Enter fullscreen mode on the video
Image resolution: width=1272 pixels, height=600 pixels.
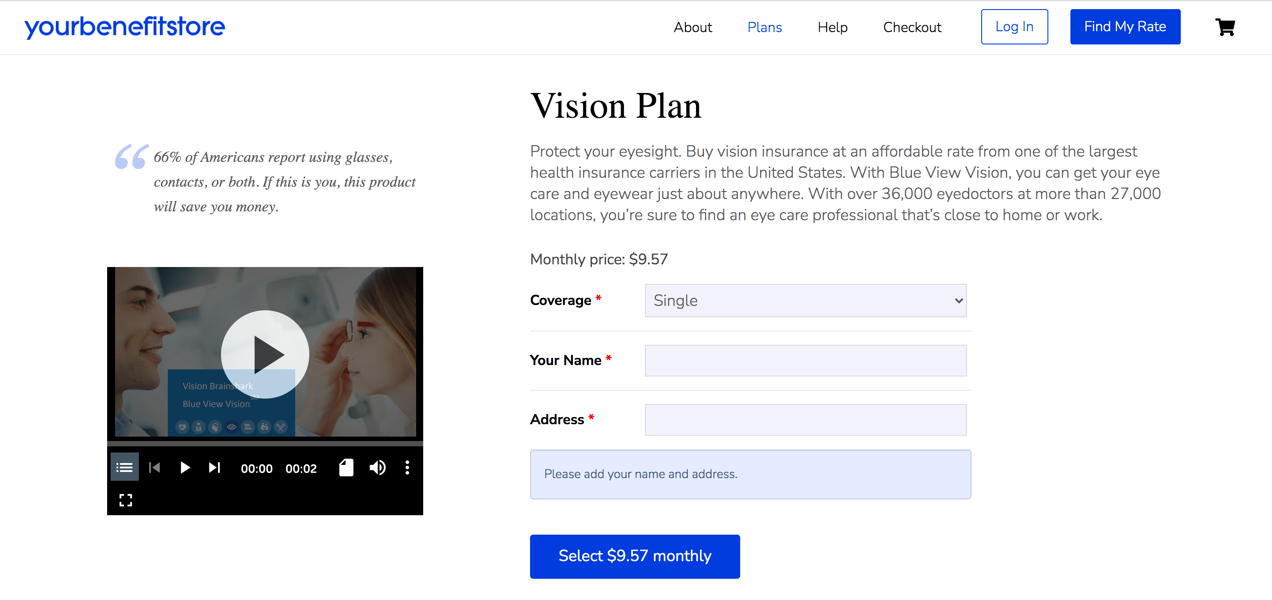pyautogui.click(x=126, y=500)
